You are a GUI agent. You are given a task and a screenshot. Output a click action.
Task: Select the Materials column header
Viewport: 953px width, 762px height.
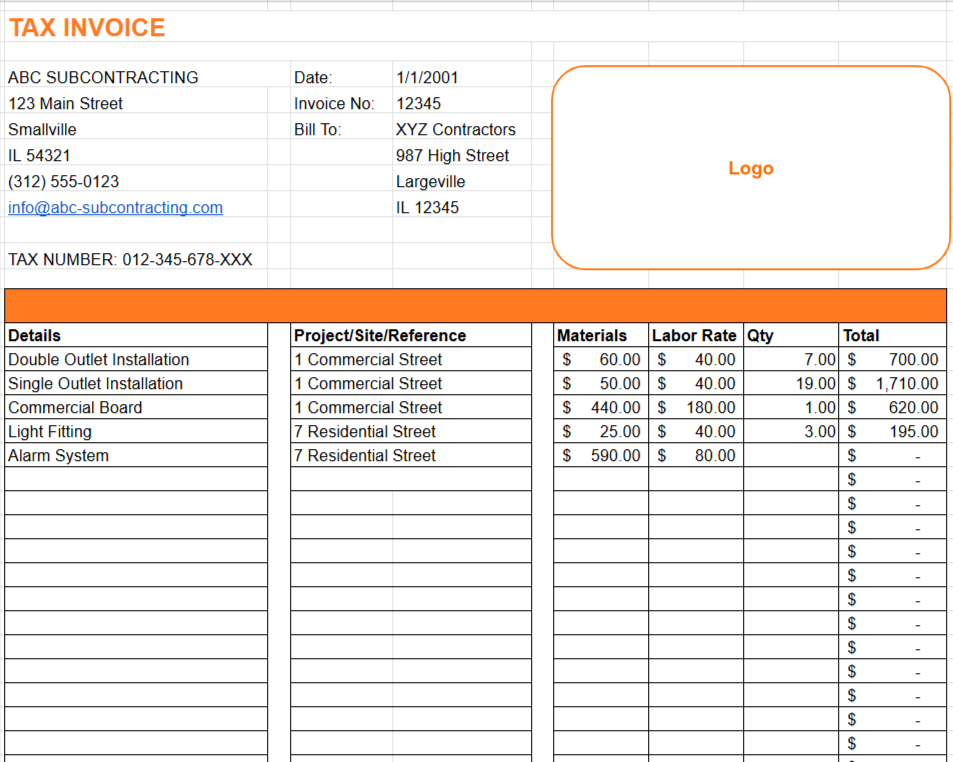pyautogui.click(x=601, y=335)
